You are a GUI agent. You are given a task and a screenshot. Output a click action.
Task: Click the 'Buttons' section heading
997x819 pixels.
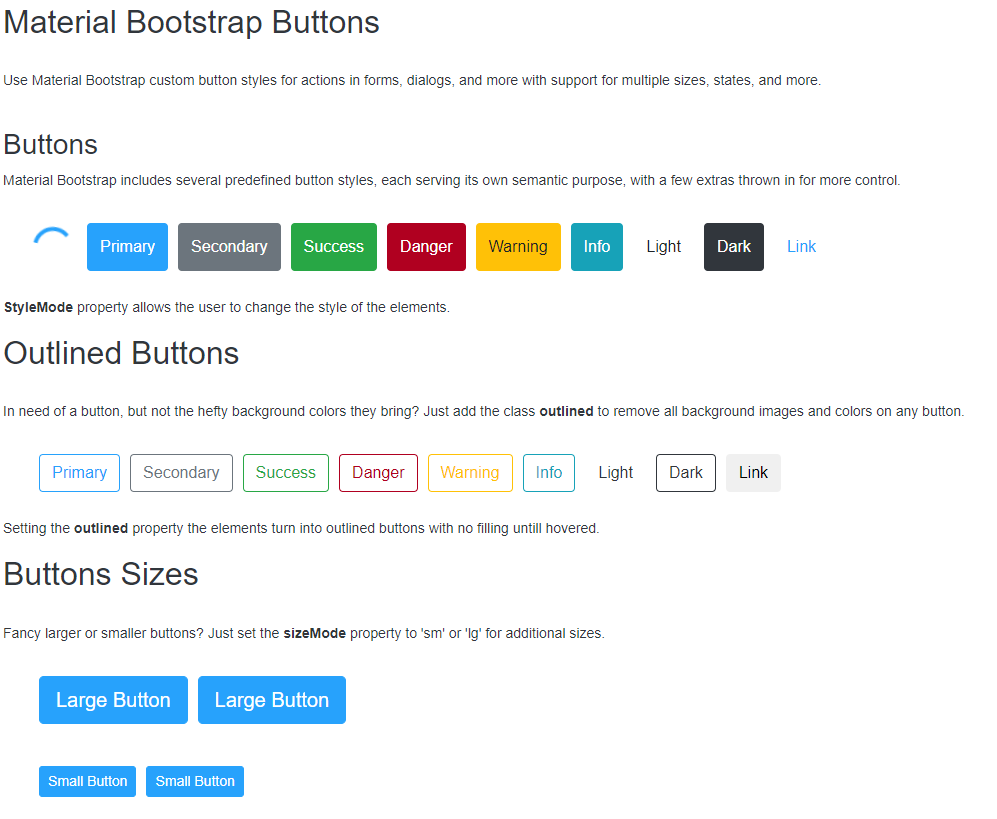pos(50,145)
